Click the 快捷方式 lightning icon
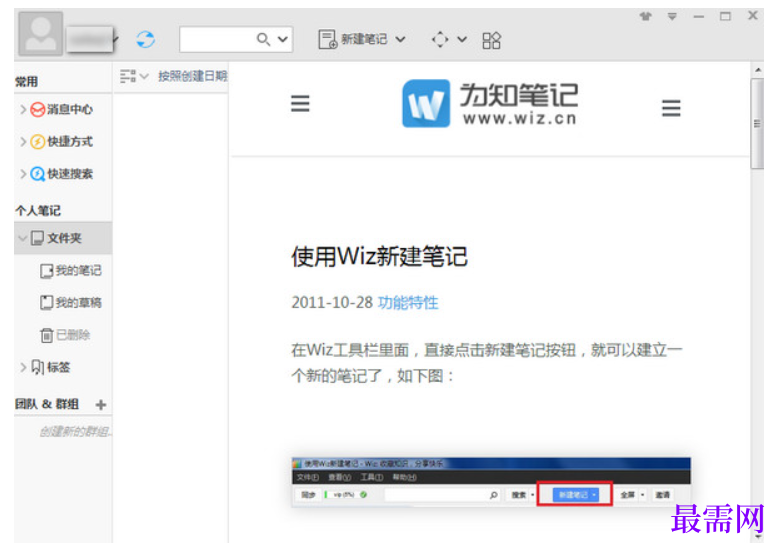 click(37, 142)
